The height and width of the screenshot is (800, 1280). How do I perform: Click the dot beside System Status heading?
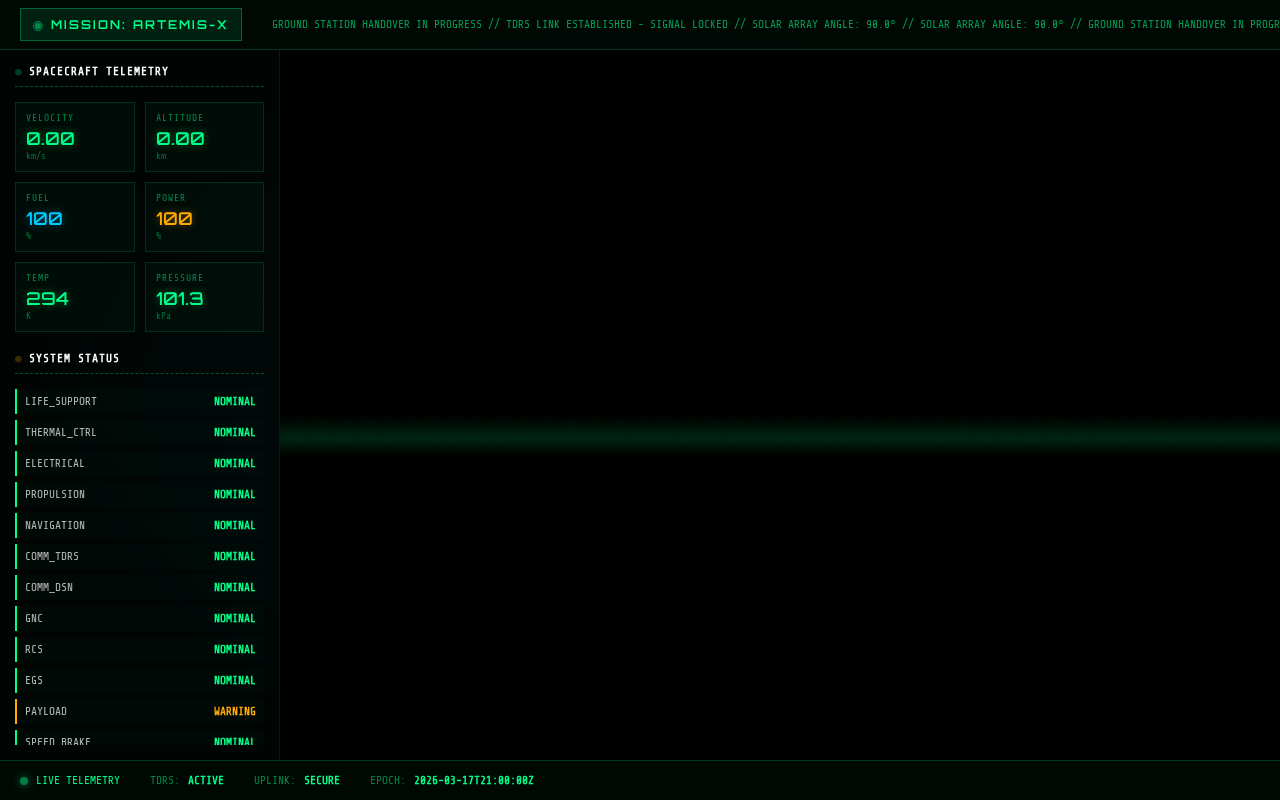pyautogui.click(x=18, y=359)
